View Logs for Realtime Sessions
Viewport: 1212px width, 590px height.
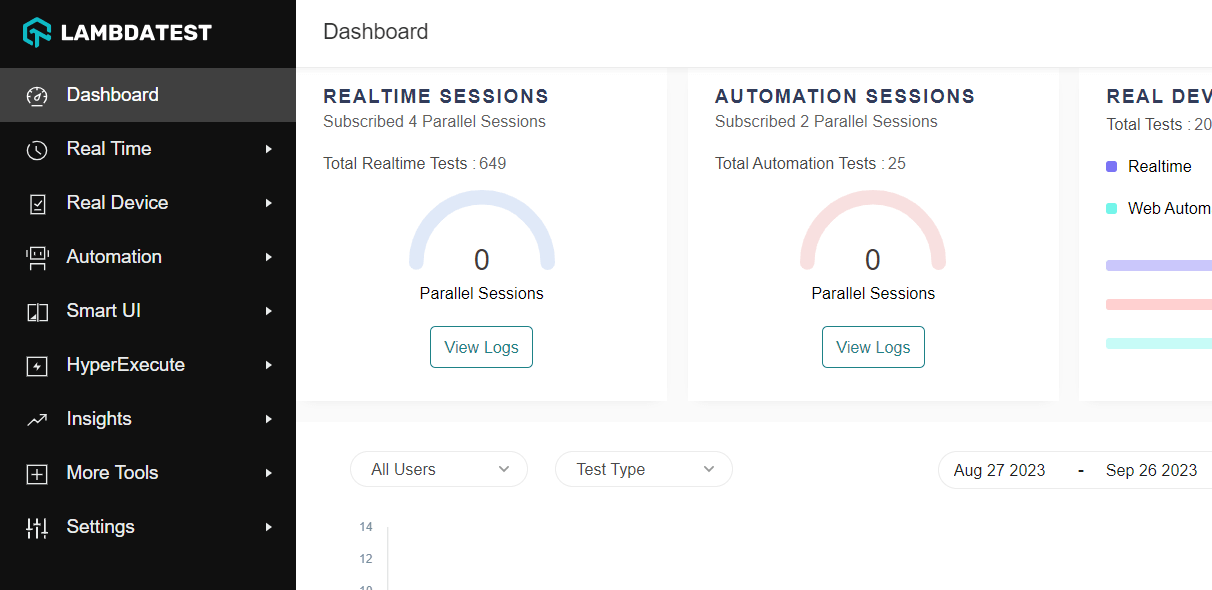click(x=481, y=347)
